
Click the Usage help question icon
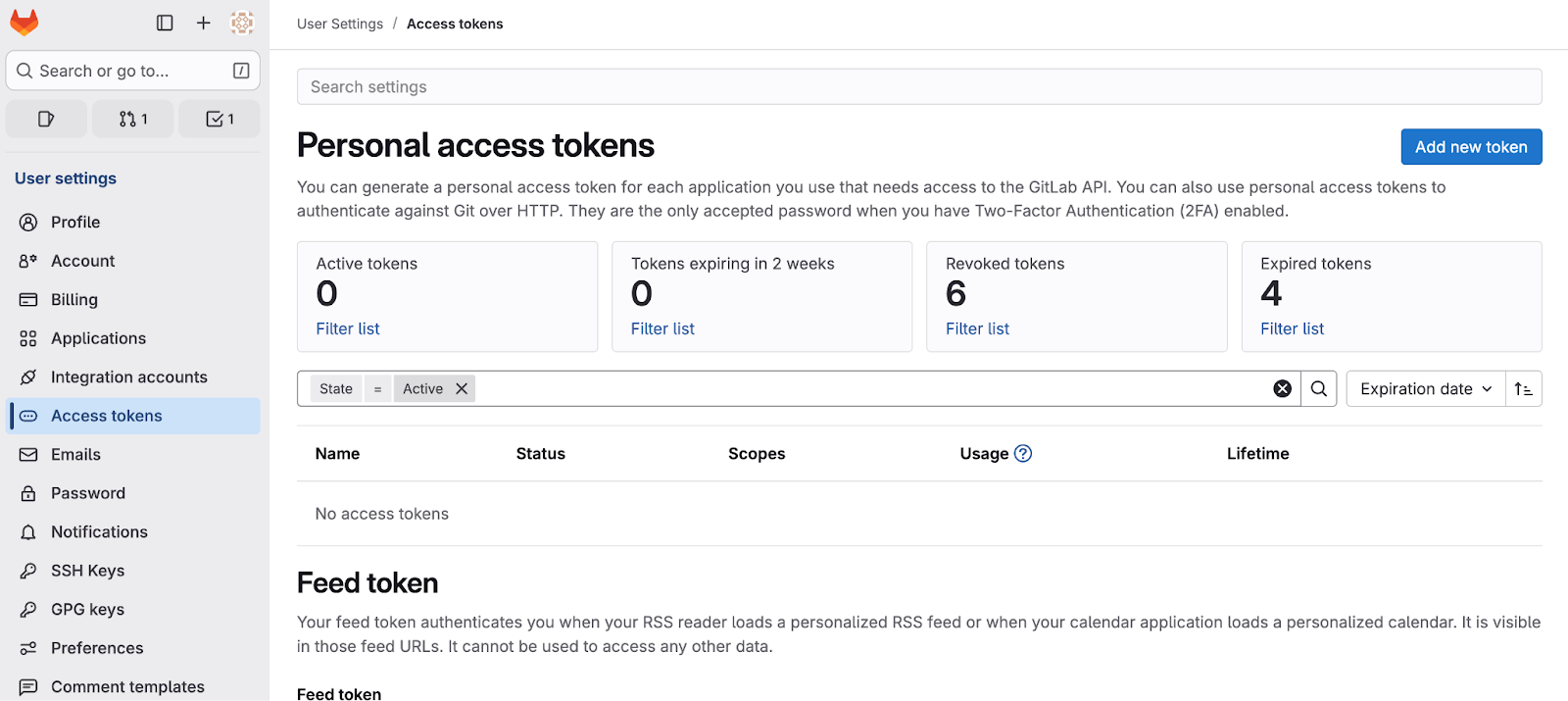tap(1023, 453)
